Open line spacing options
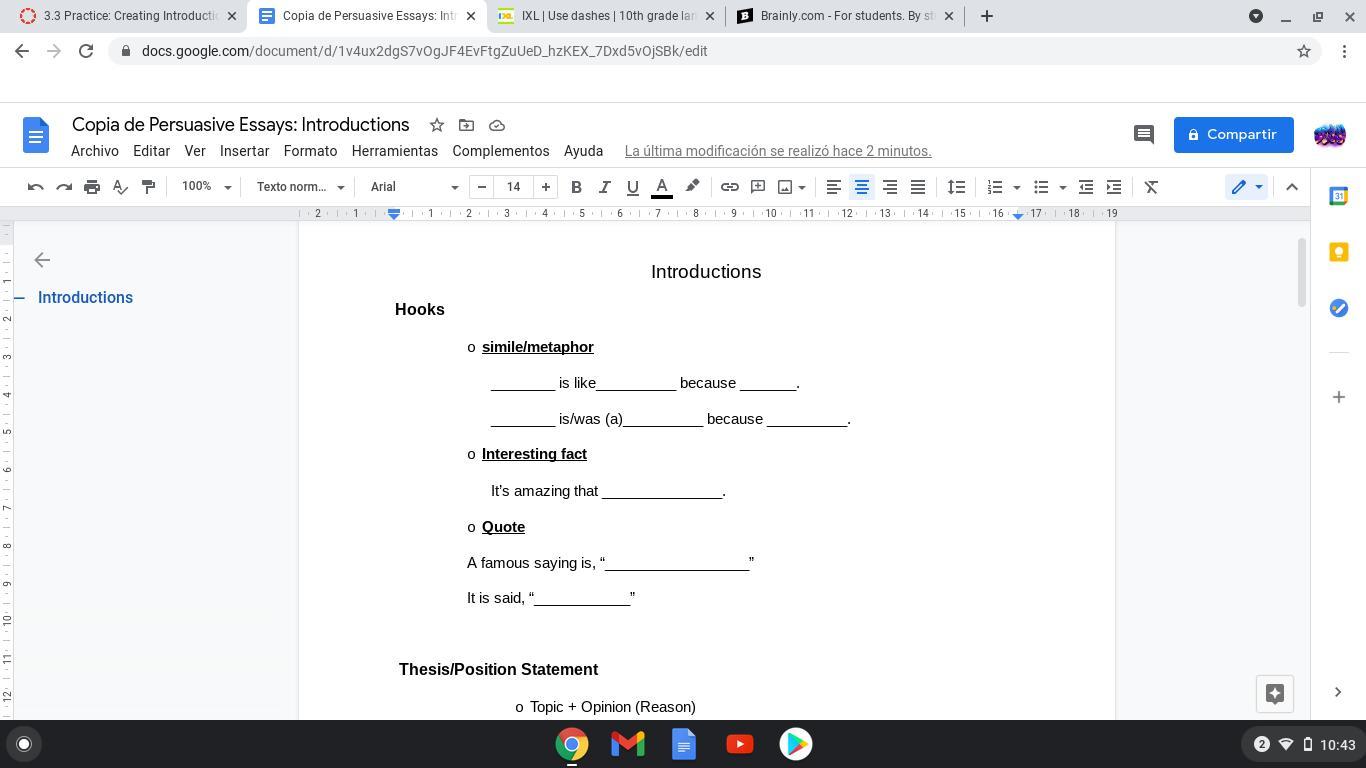This screenshot has height=768, width=1366. click(957, 187)
